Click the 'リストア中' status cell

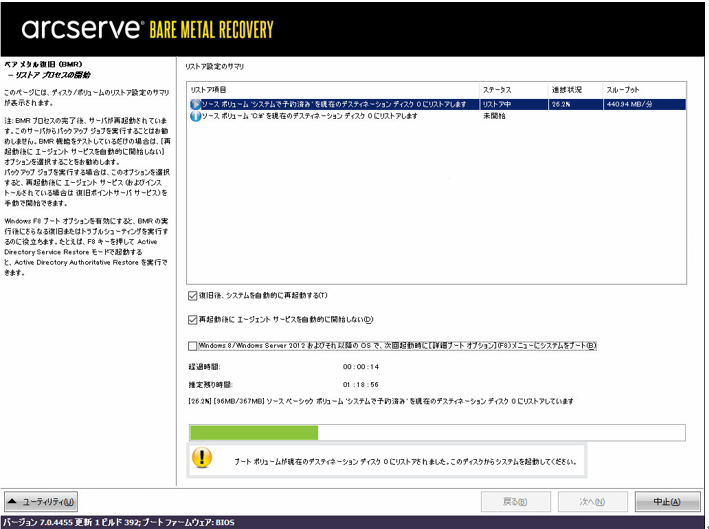pyautogui.click(x=496, y=104)
